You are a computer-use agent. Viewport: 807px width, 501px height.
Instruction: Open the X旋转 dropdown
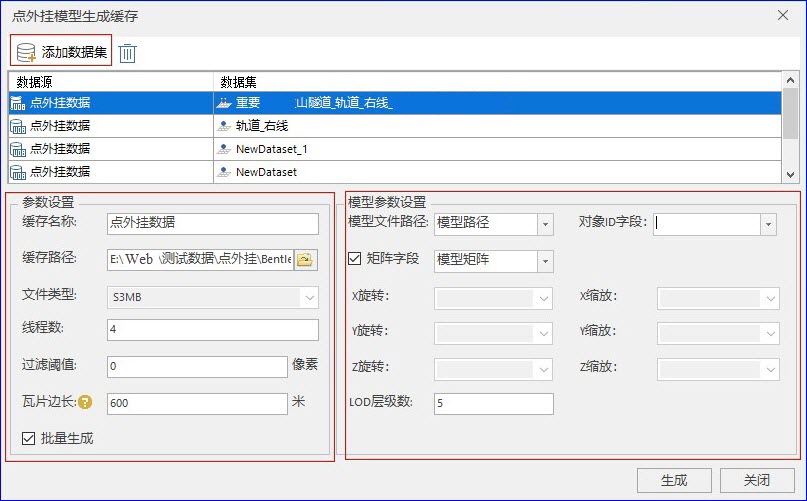tap(543, 299)
